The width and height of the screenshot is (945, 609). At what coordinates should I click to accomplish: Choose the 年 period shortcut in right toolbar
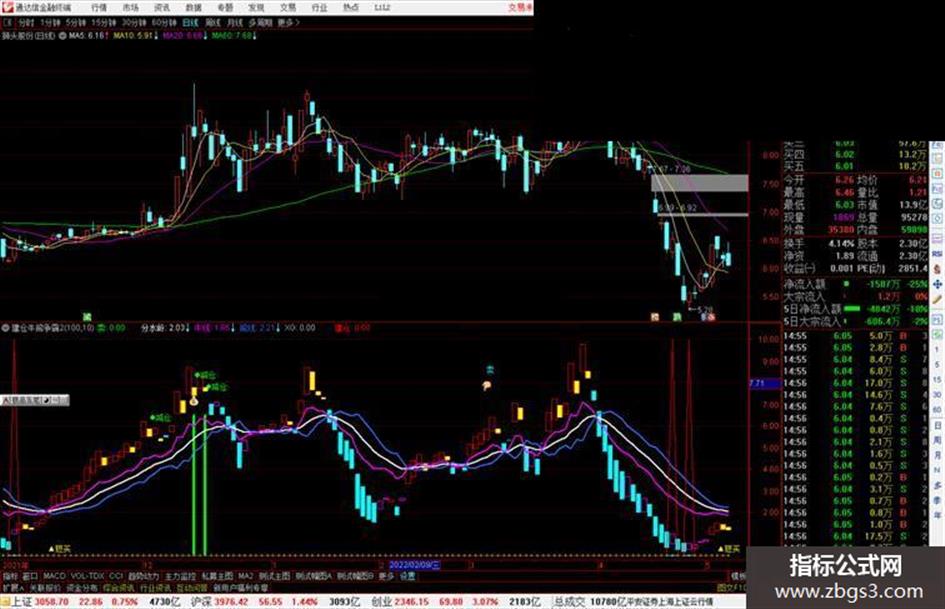(x=937, y=516)
